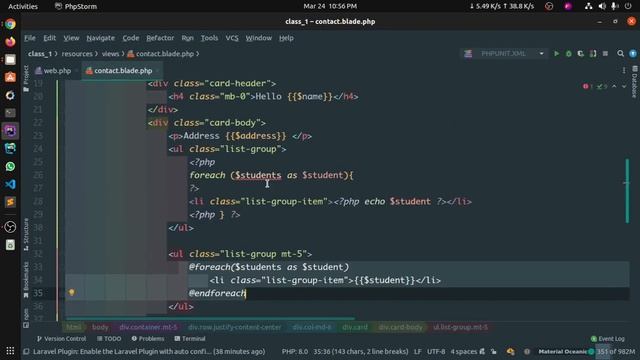
Task: Click contact.blade.php in the navigation breadcrumb
Action: [x=161, y=54]
